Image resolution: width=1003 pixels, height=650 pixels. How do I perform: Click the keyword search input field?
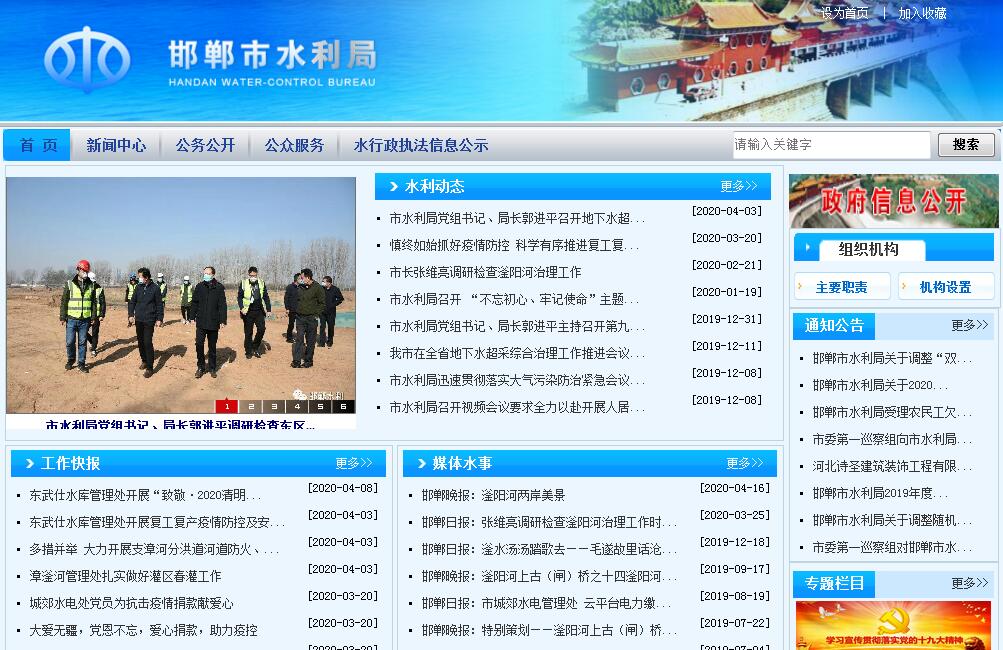830,145
